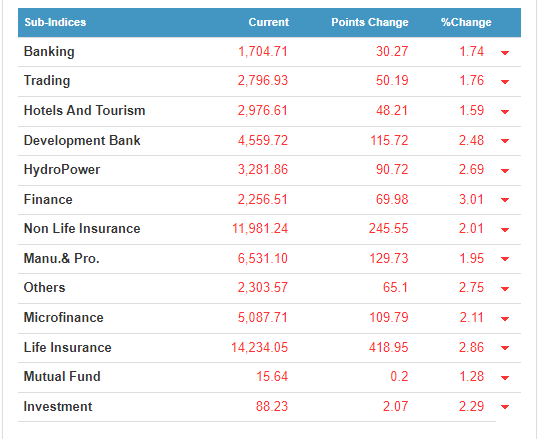Click down arrow icon for Hotels And Tourism
The image size is (545, 439).
[505, 112]
